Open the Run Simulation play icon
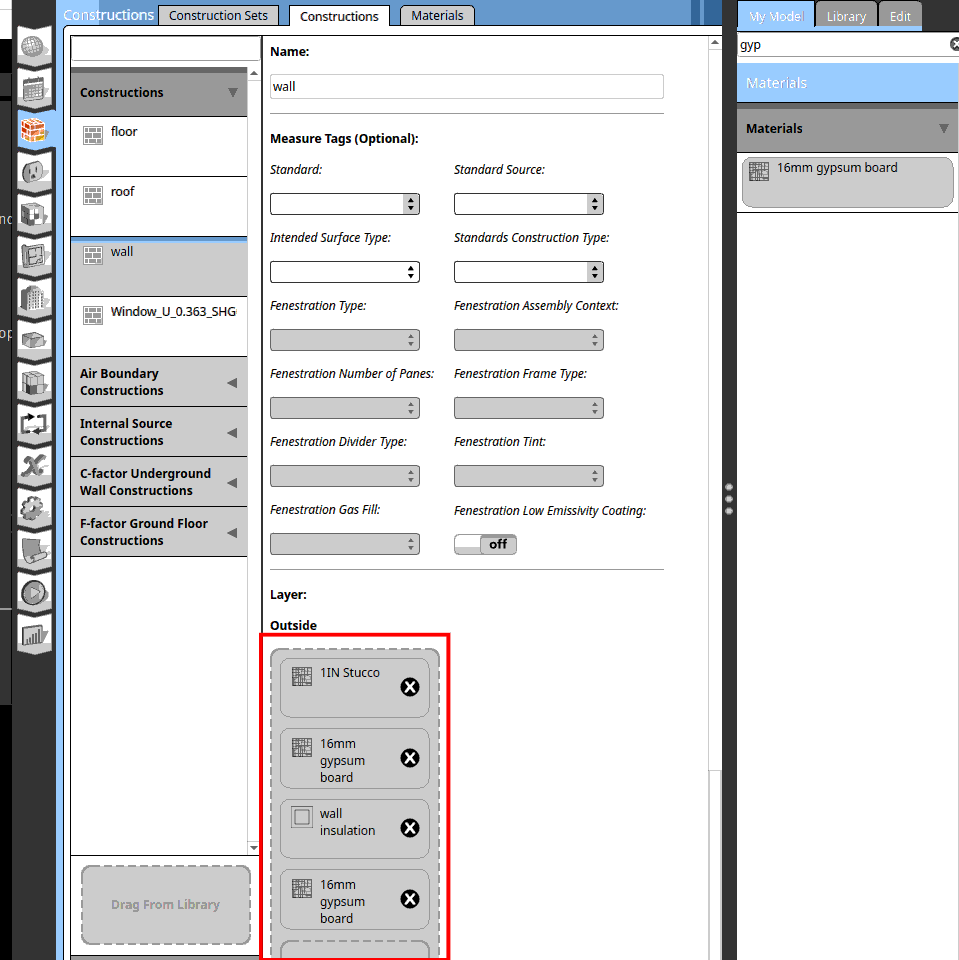Image resolution: width=959 pixels, height=960 pixels. click(x=34, y=592)
